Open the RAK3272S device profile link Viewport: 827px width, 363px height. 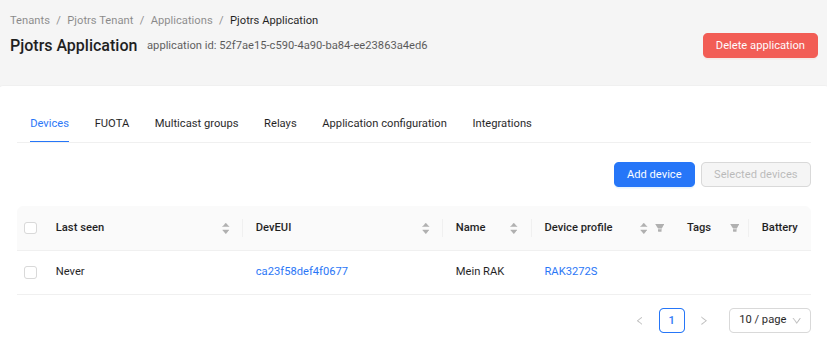point(571,272)
